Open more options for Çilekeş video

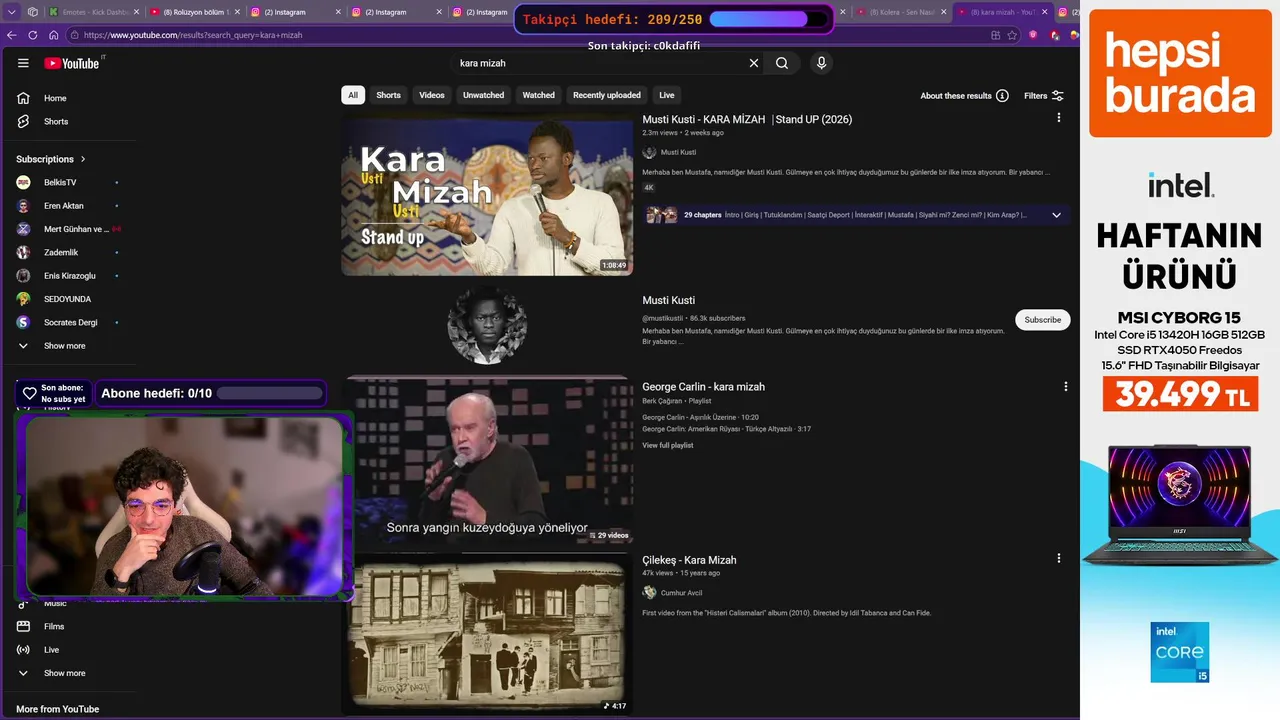pyautogui.click(x=1059, y=559)
